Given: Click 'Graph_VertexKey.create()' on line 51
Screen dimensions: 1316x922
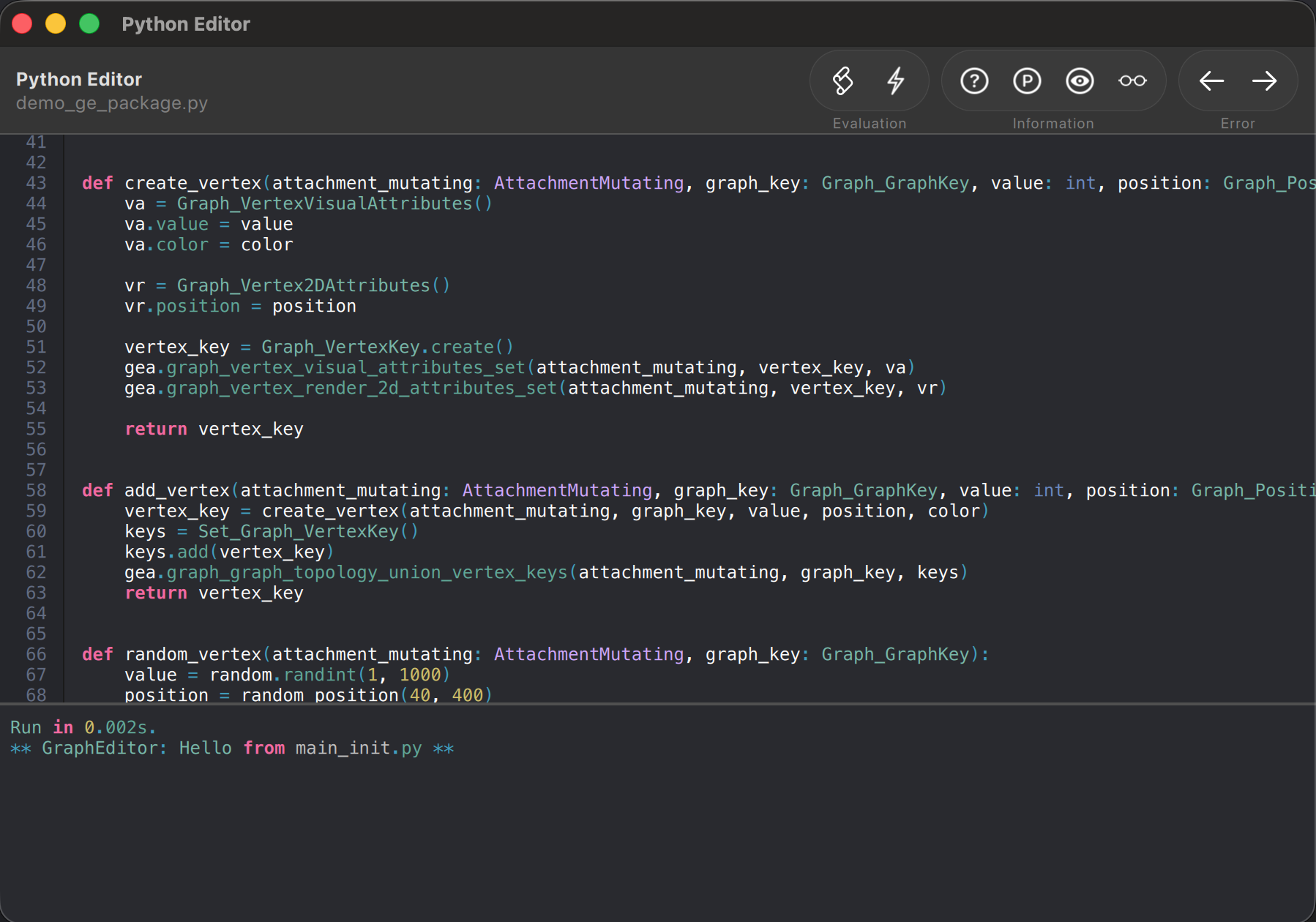Looking at the screenshot, I should click(387, 347).
